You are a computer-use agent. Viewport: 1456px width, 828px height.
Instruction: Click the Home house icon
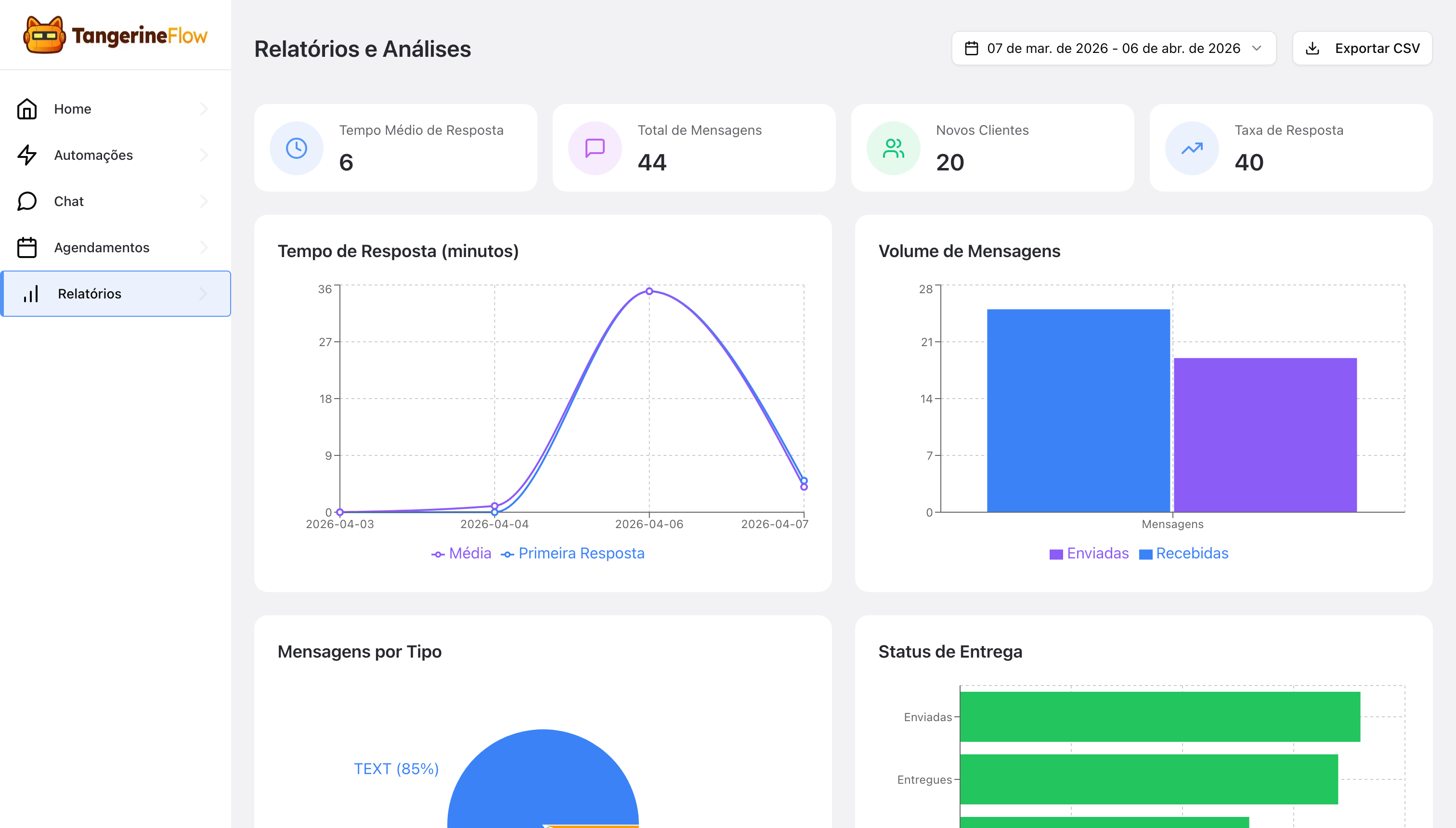tap(27, 109)
